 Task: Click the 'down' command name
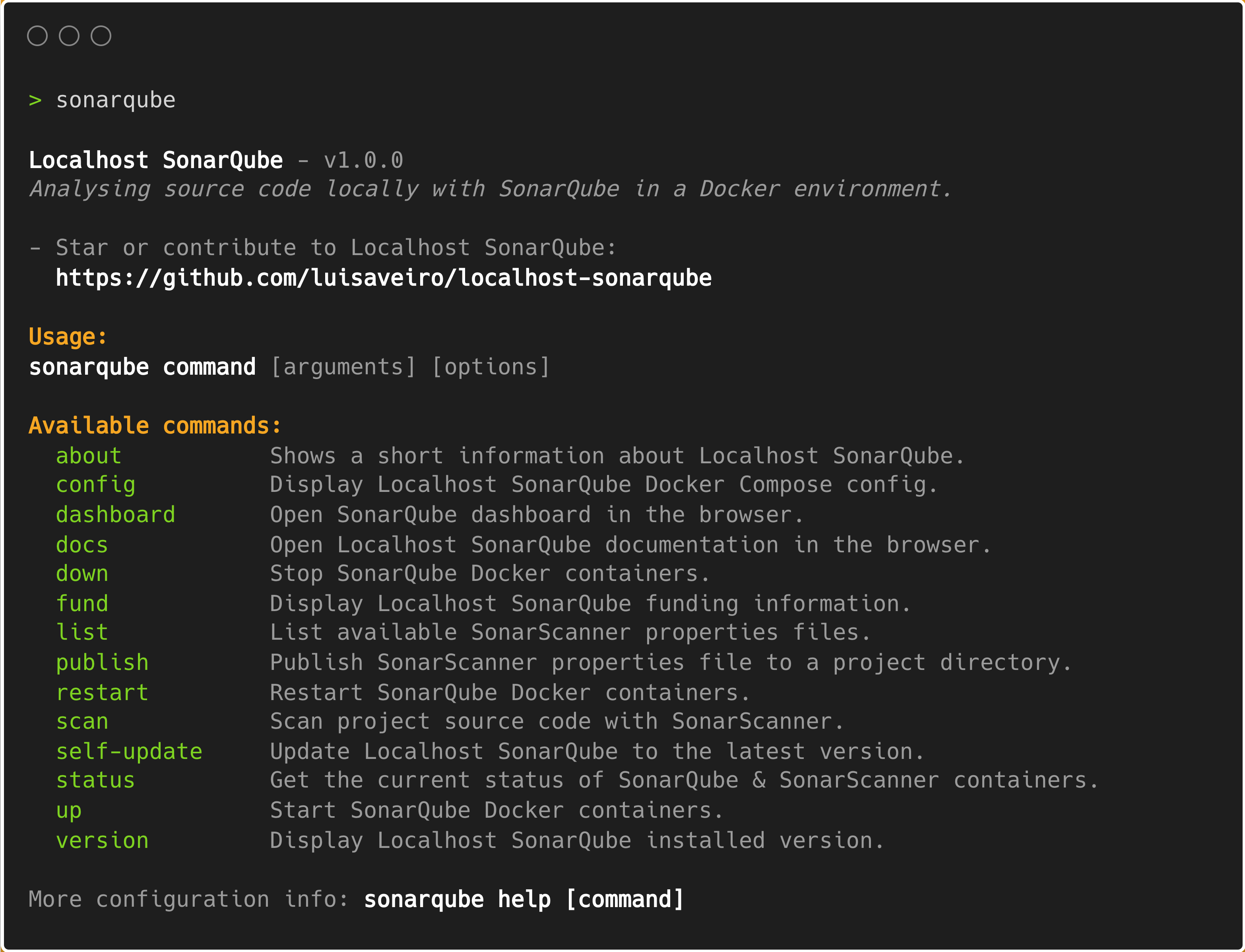coord(81,573)
